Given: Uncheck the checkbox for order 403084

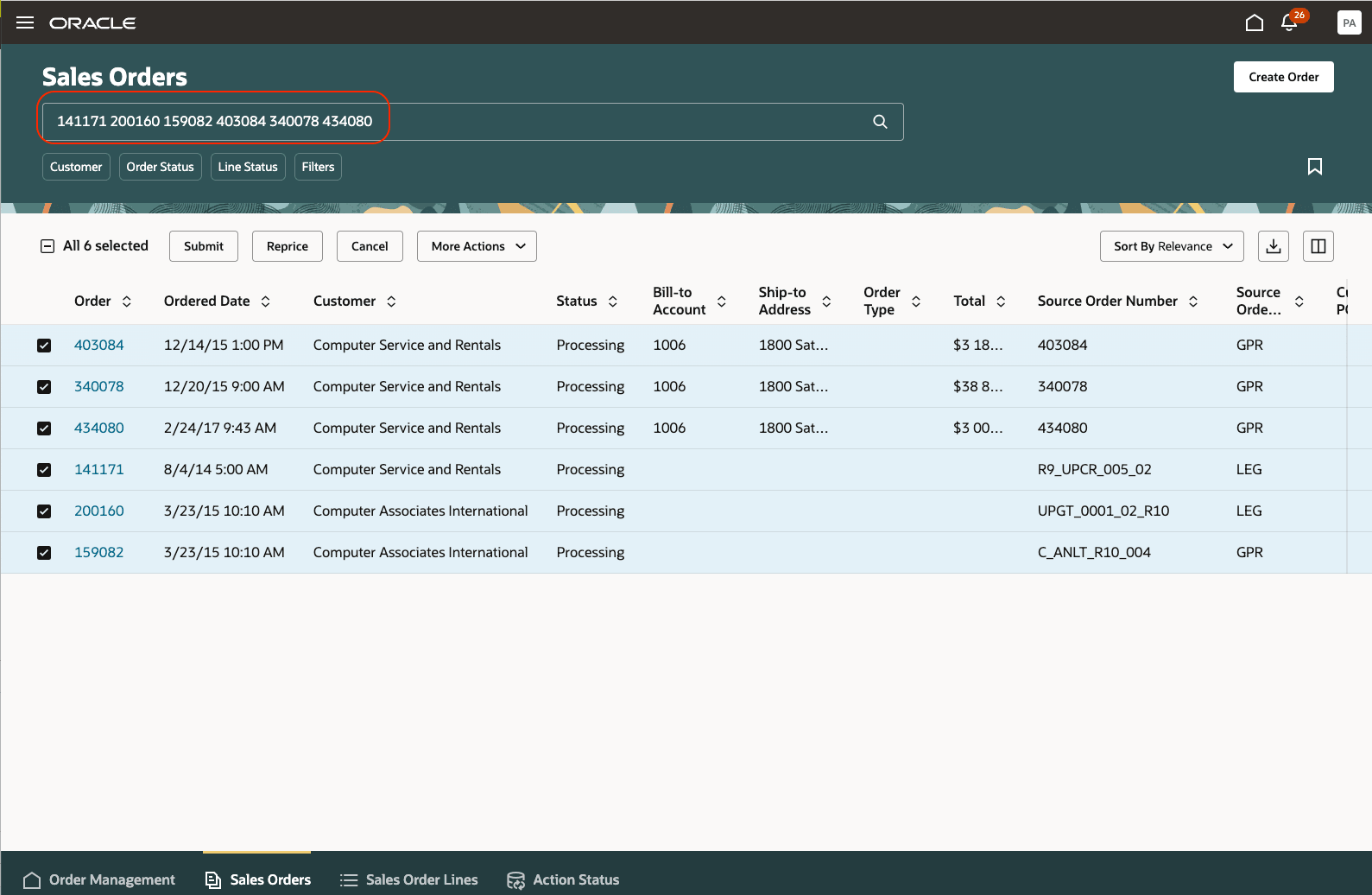Looking at the screenshot, I should pyautogui.click(x=44, y=346).
